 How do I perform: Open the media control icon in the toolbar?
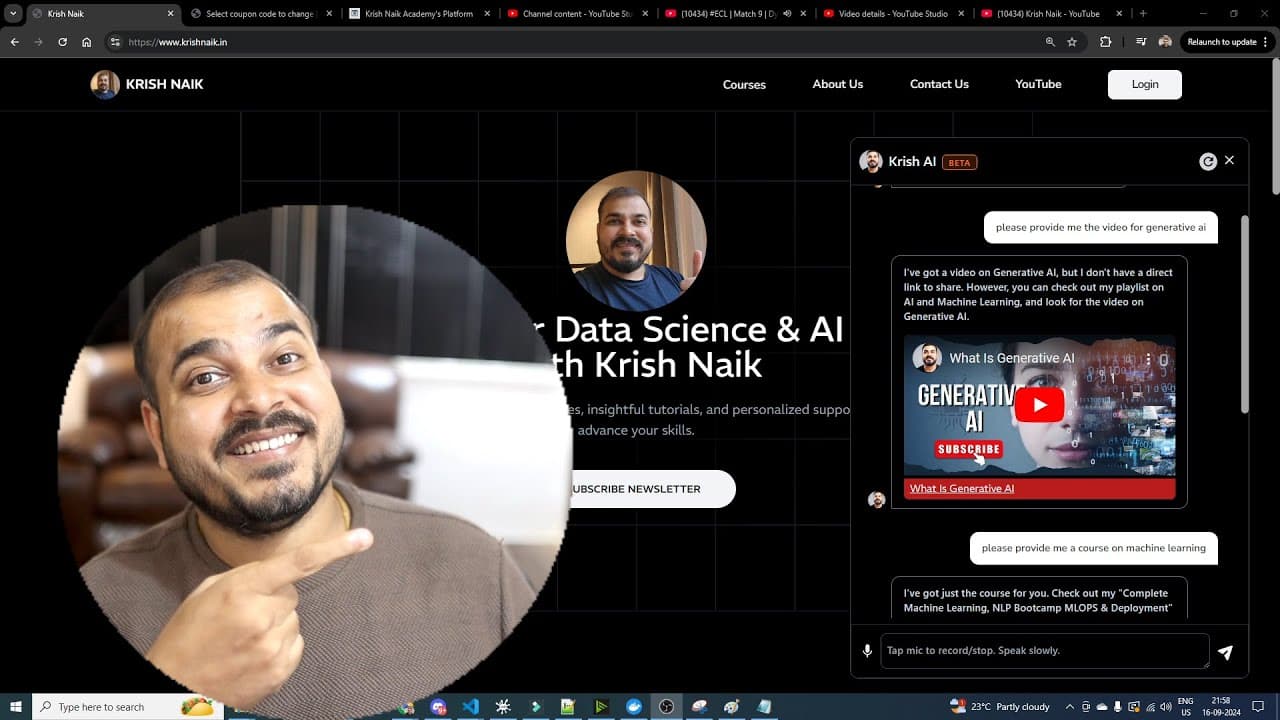pyautogui.click(x=1141, y=42)
